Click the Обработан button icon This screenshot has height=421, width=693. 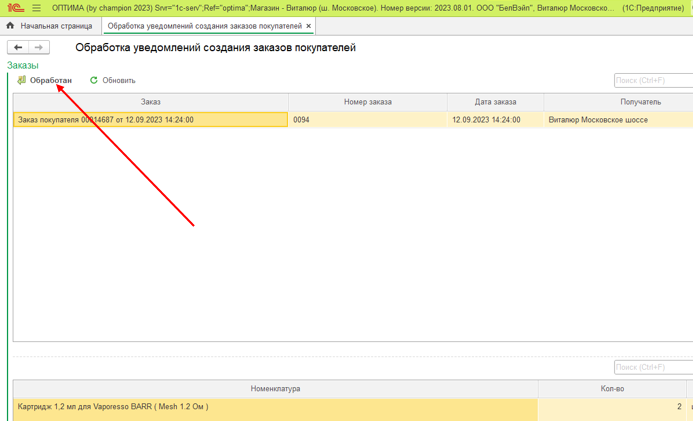21,80
